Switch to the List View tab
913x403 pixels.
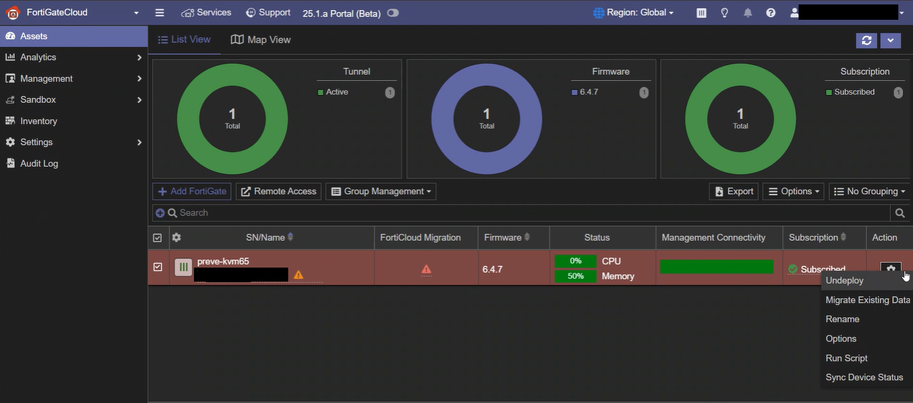184,40
